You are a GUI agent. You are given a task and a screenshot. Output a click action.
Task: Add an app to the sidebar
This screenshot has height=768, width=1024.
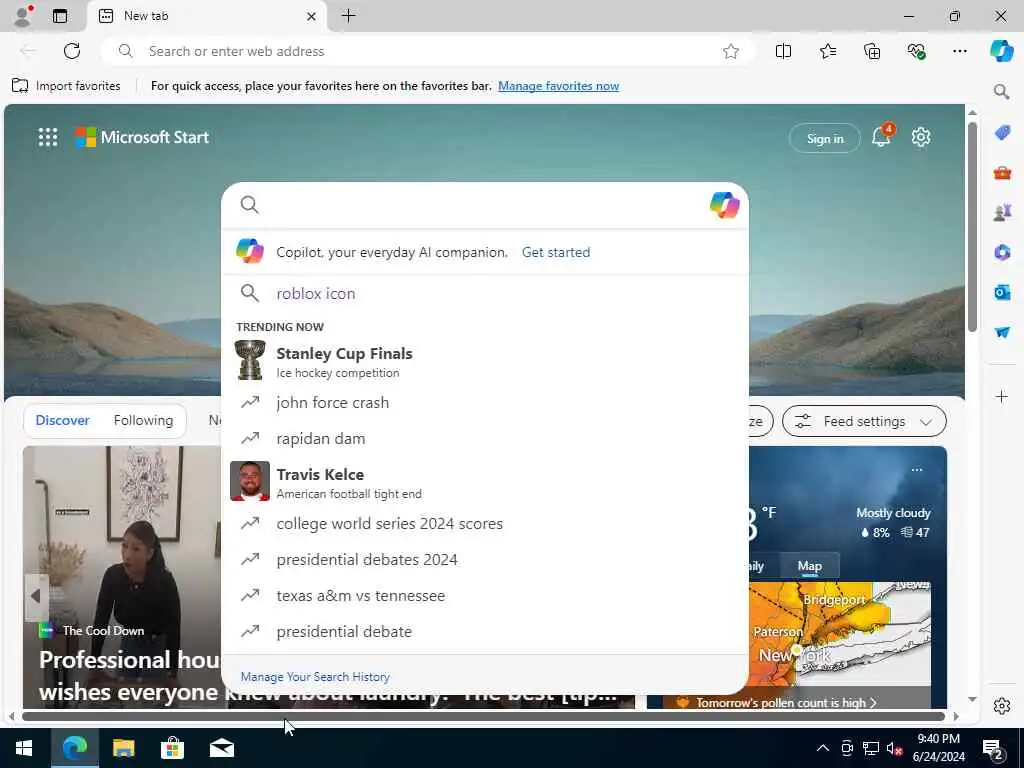pyautogui.click(x=1002, y=396)
